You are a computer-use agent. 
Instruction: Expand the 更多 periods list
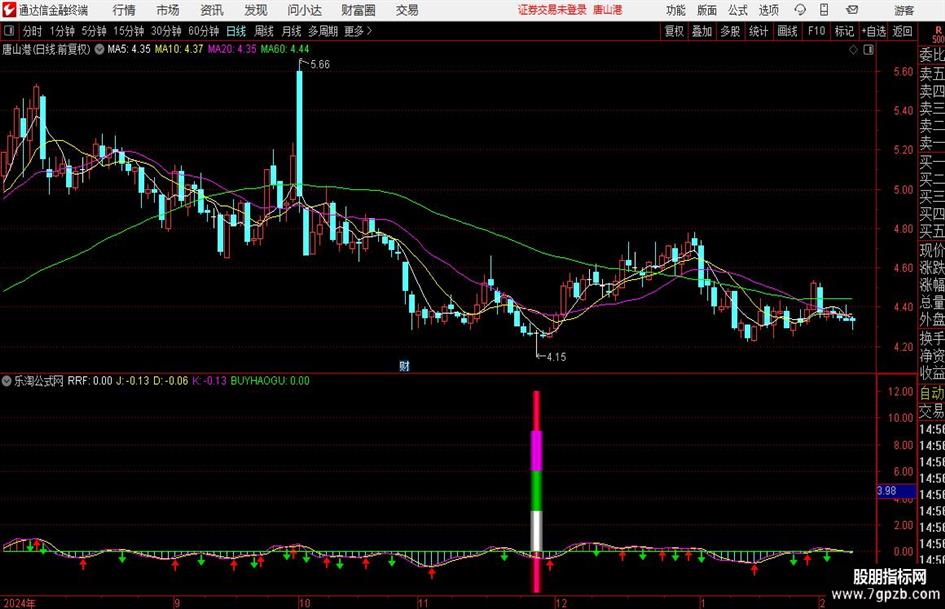[358, 31]
